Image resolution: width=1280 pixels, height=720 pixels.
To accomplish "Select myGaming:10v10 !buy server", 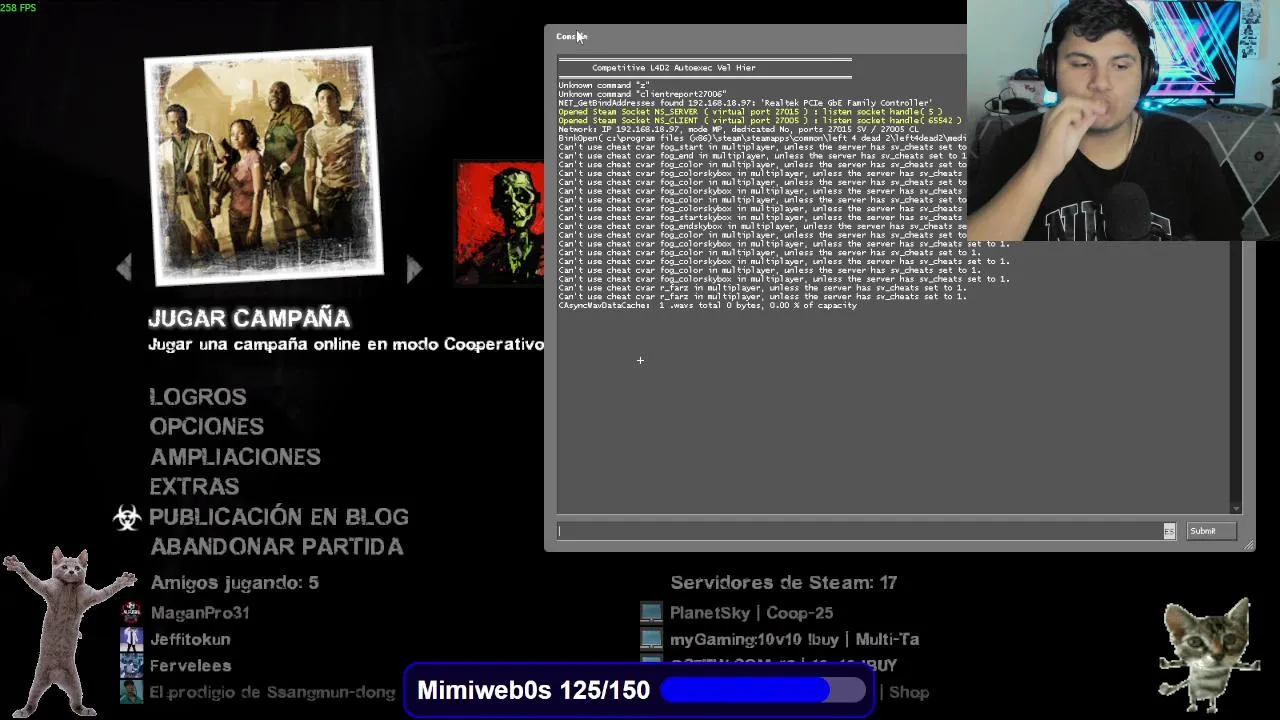I will tap(794, 639).
